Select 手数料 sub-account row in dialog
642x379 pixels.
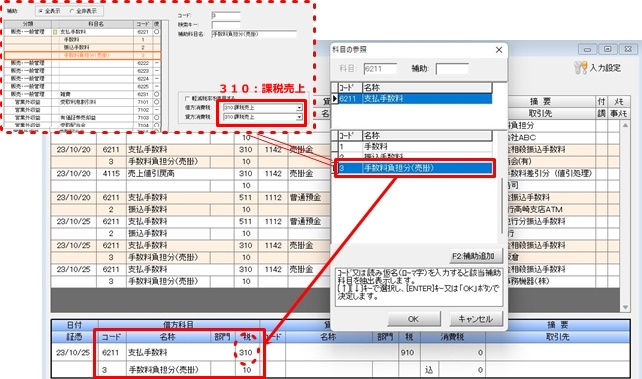point(415,147)
